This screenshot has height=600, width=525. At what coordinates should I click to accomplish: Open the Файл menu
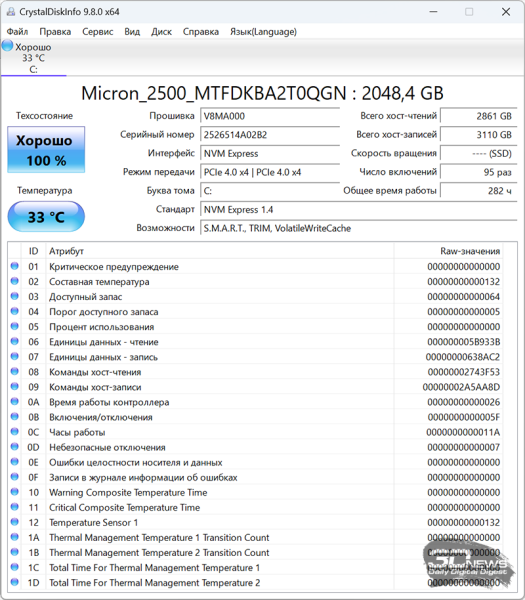(18, 32)
